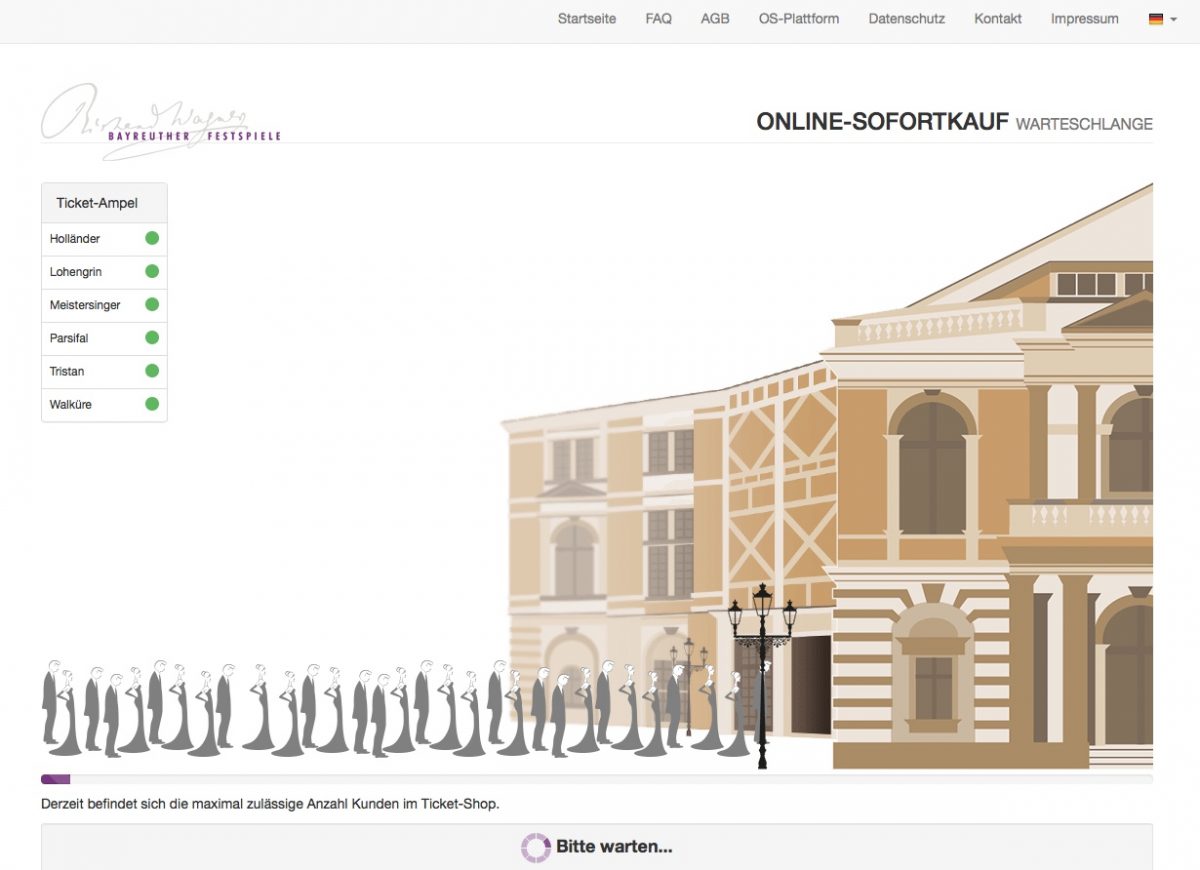Open the Impressum page
Viewport: 1200px width, 870px height.
click(1085, 18)
